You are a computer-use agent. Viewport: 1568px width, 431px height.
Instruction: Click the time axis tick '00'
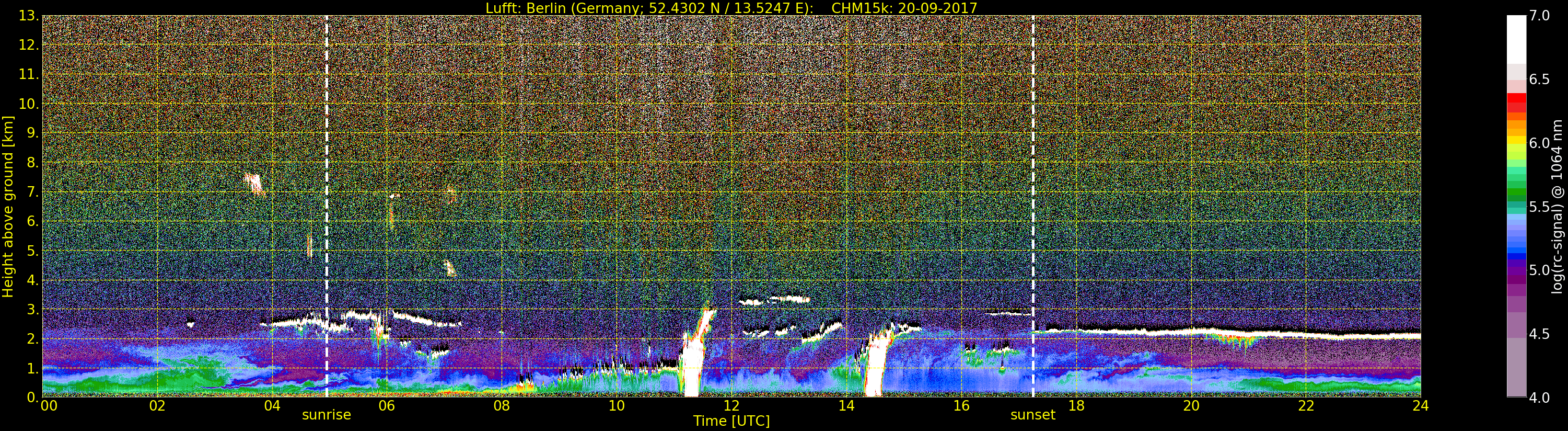[x=49, y=405]
